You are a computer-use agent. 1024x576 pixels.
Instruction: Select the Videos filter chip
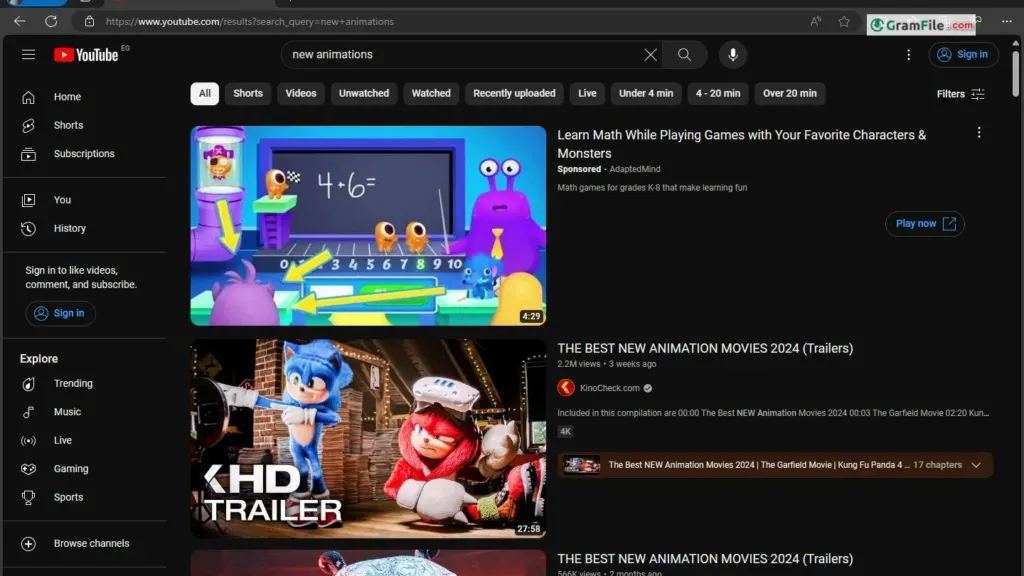tap(300, 93)
